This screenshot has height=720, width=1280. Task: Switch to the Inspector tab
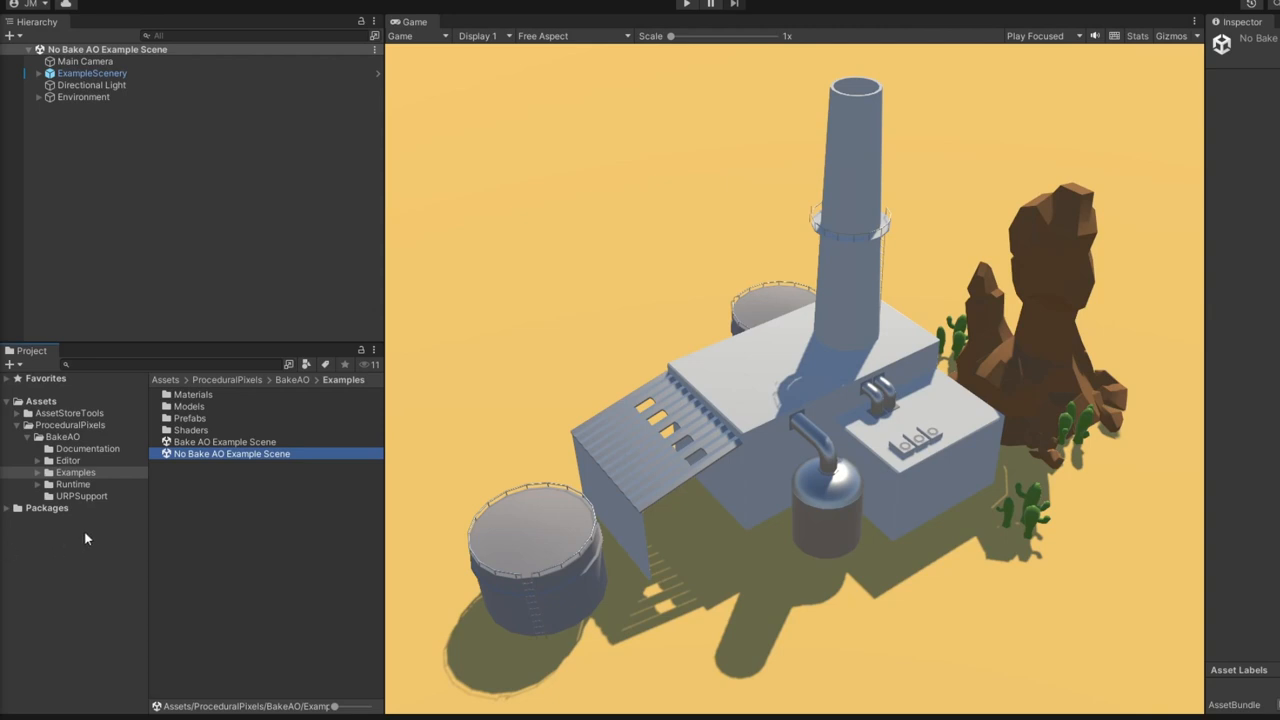tap(1241, 22)
